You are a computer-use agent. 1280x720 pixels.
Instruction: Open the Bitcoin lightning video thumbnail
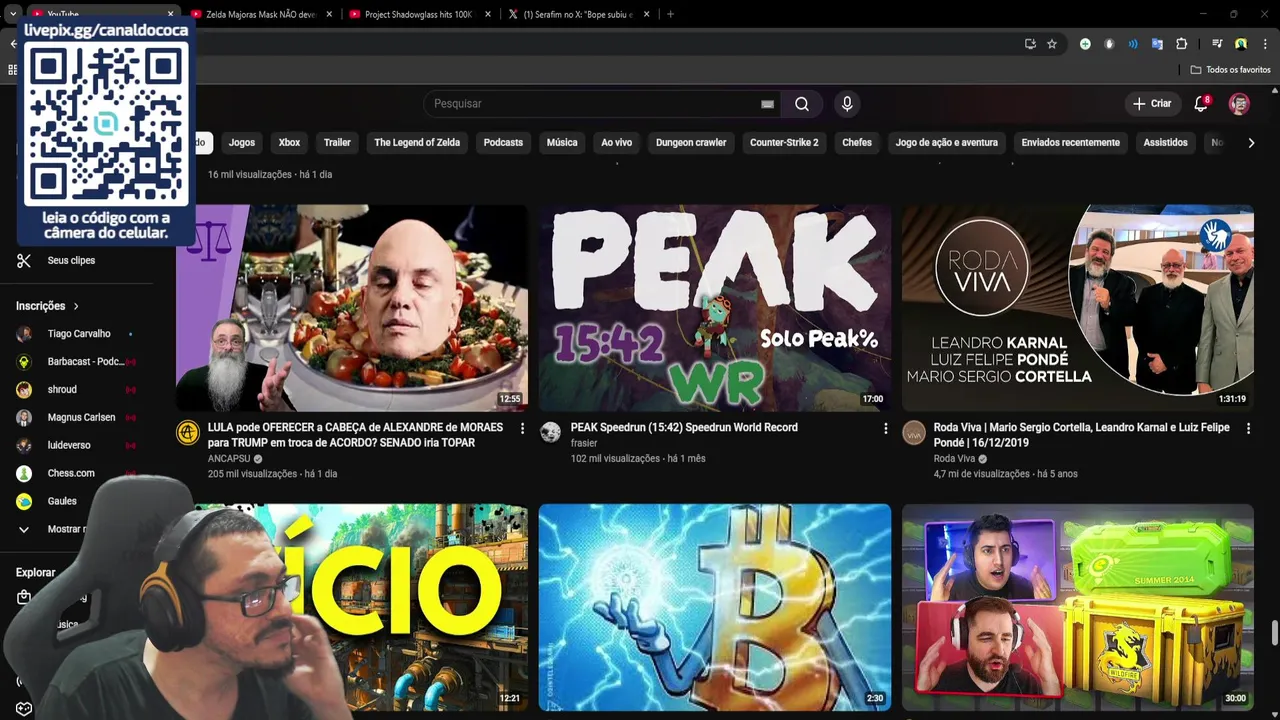tap(715, 607)
